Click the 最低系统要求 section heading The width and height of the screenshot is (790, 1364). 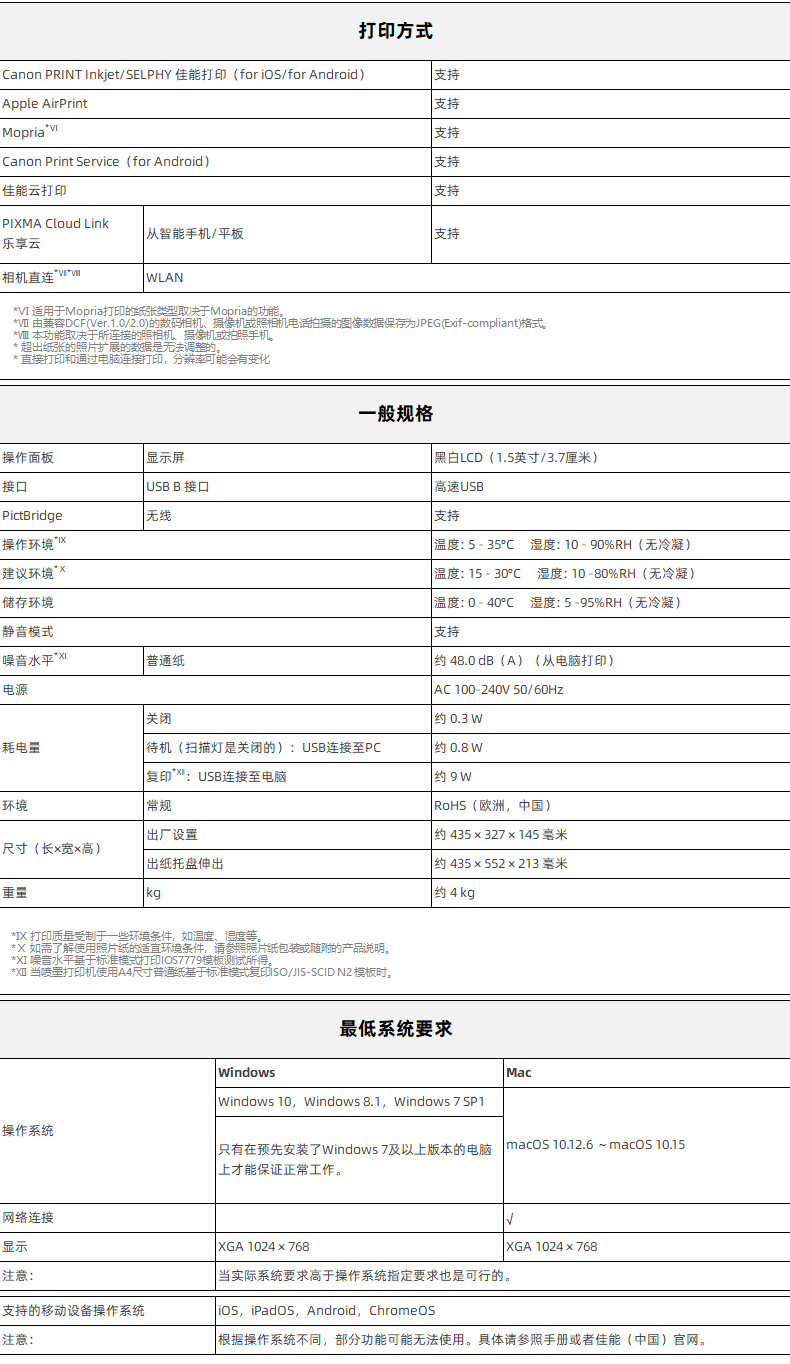click(395, 1029)
